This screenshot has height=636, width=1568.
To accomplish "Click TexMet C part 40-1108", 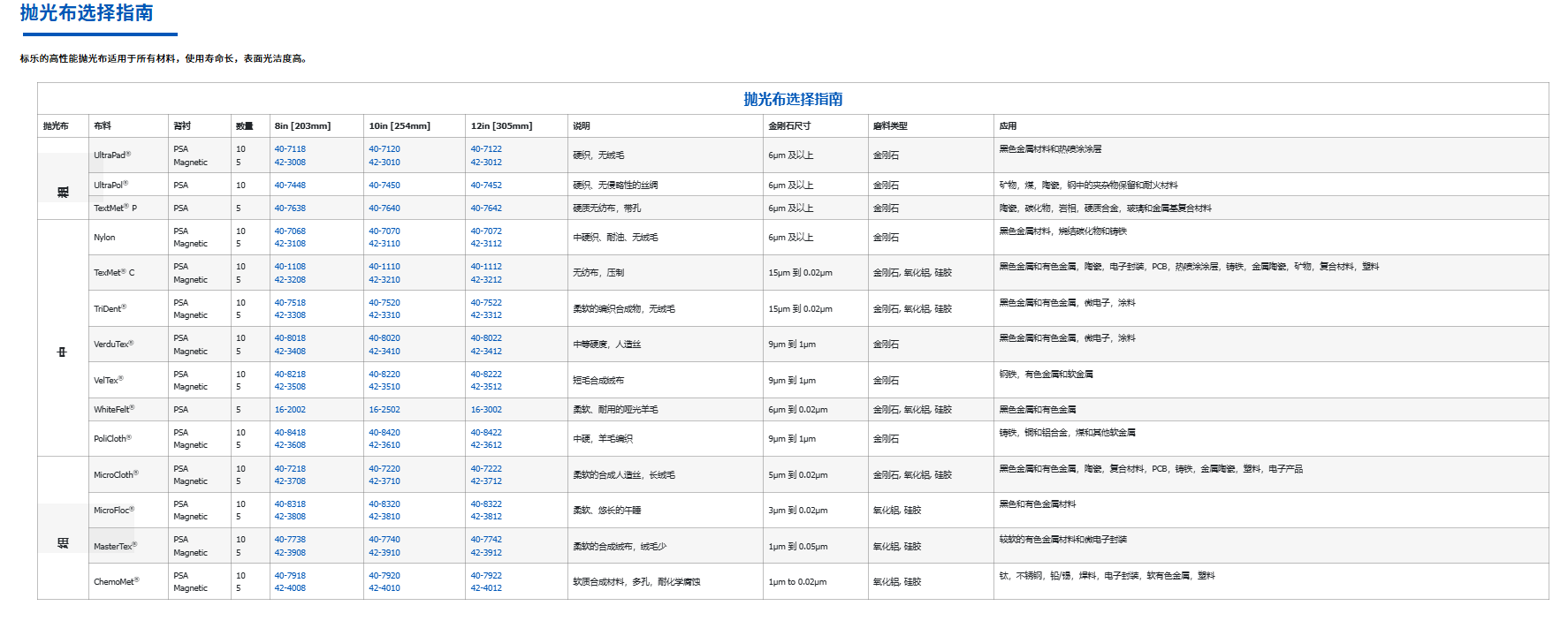I will [290, 267].
